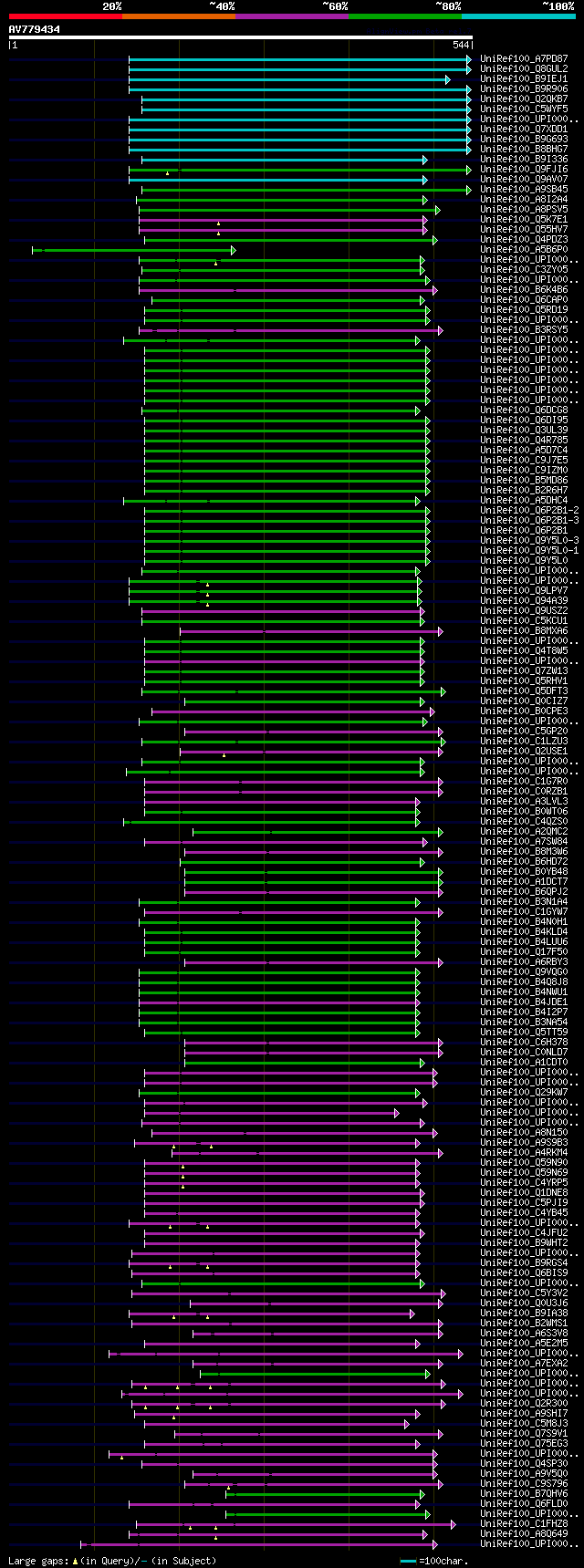
Task: Select the UniRef100_C1FHZ8 label
Action: pos(524,1523)
